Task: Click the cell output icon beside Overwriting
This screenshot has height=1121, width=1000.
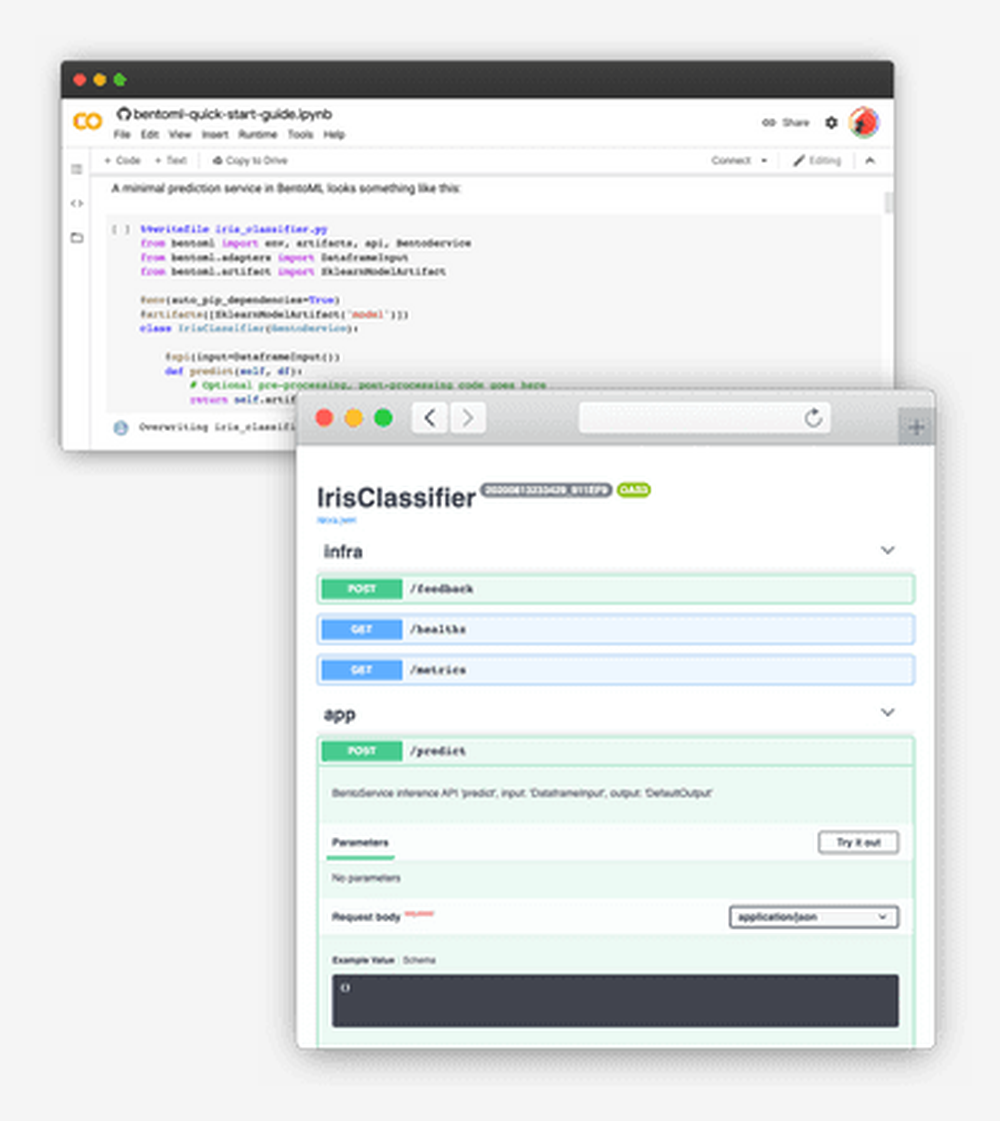Action: (x=121, y=428)
